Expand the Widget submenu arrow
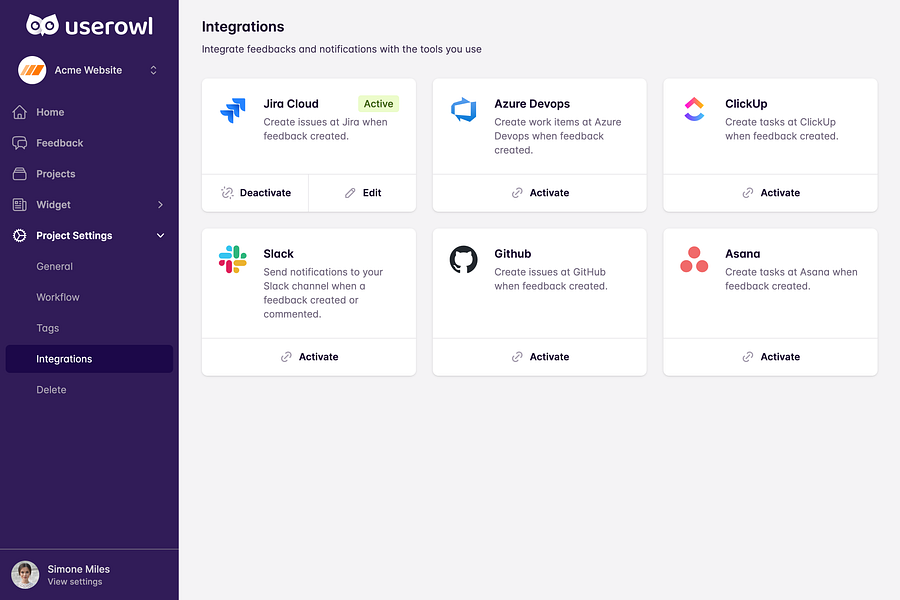The image size is (900, 600). (160, 204)
